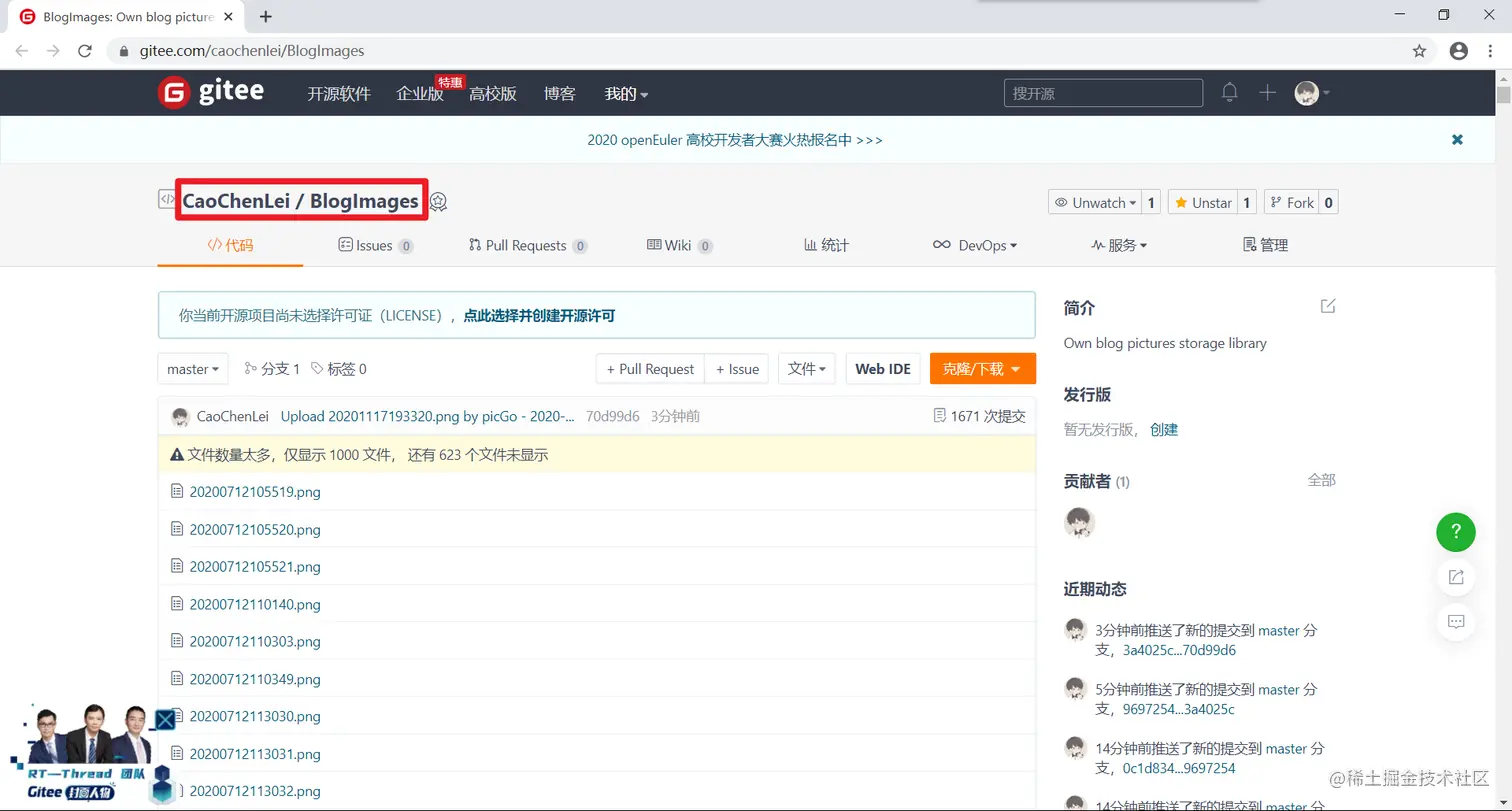Viewport: 1512px width, 811px height.
Task: Click the browser forward arrow
Action: point(54,50)
